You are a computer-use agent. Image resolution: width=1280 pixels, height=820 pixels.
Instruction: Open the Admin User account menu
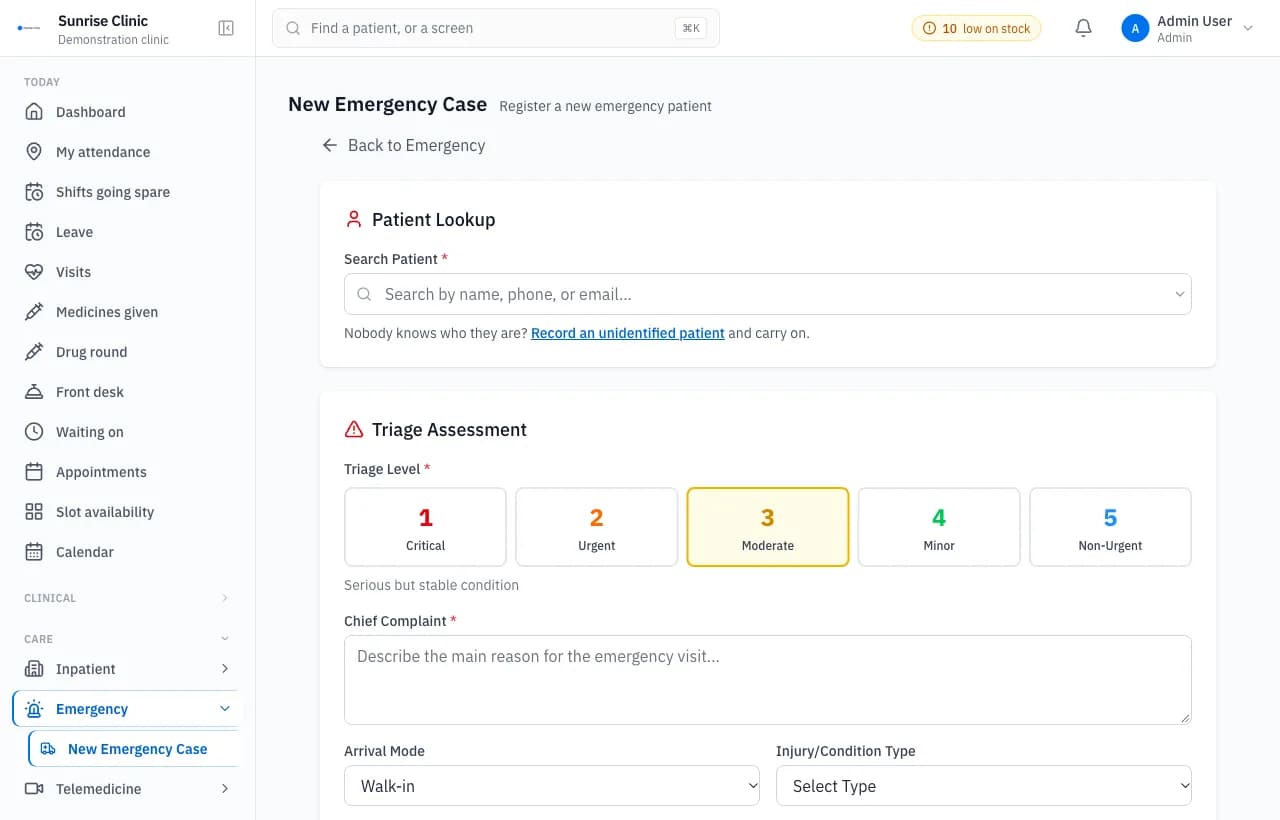pos(1188,29)
